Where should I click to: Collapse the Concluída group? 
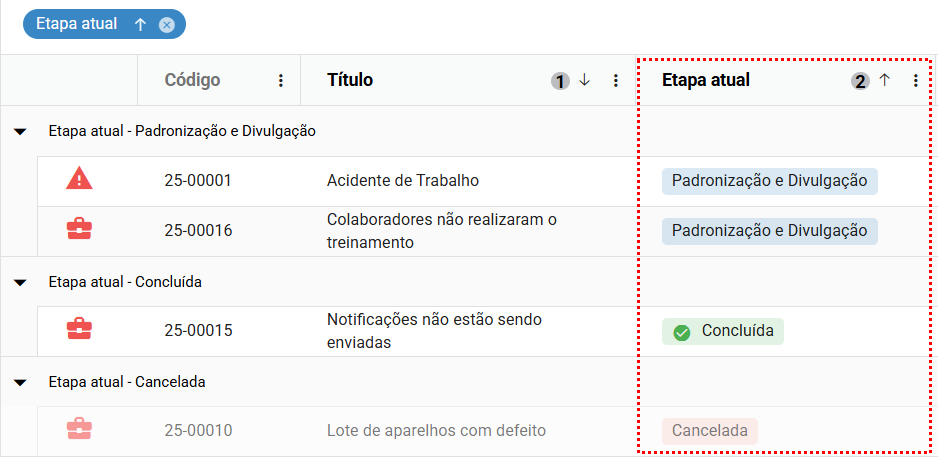point(20,282)
